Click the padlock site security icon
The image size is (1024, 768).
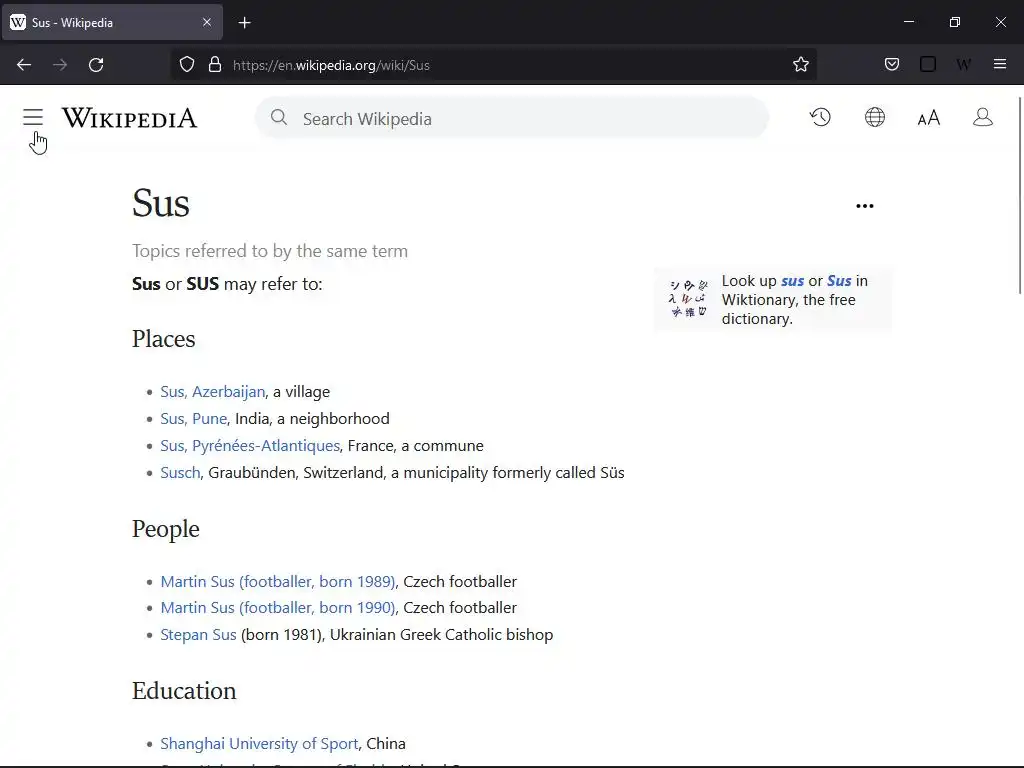(x=215, y=65)
